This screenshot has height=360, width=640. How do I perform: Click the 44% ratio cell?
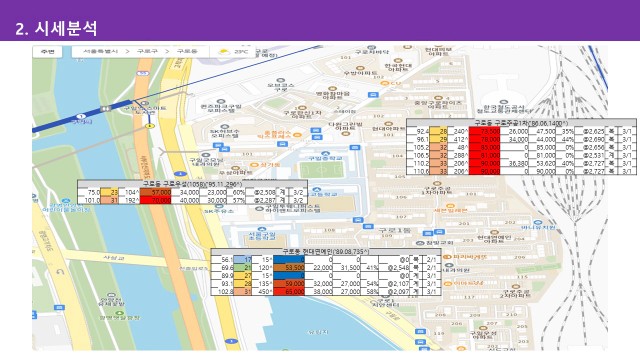coord(565,139)
